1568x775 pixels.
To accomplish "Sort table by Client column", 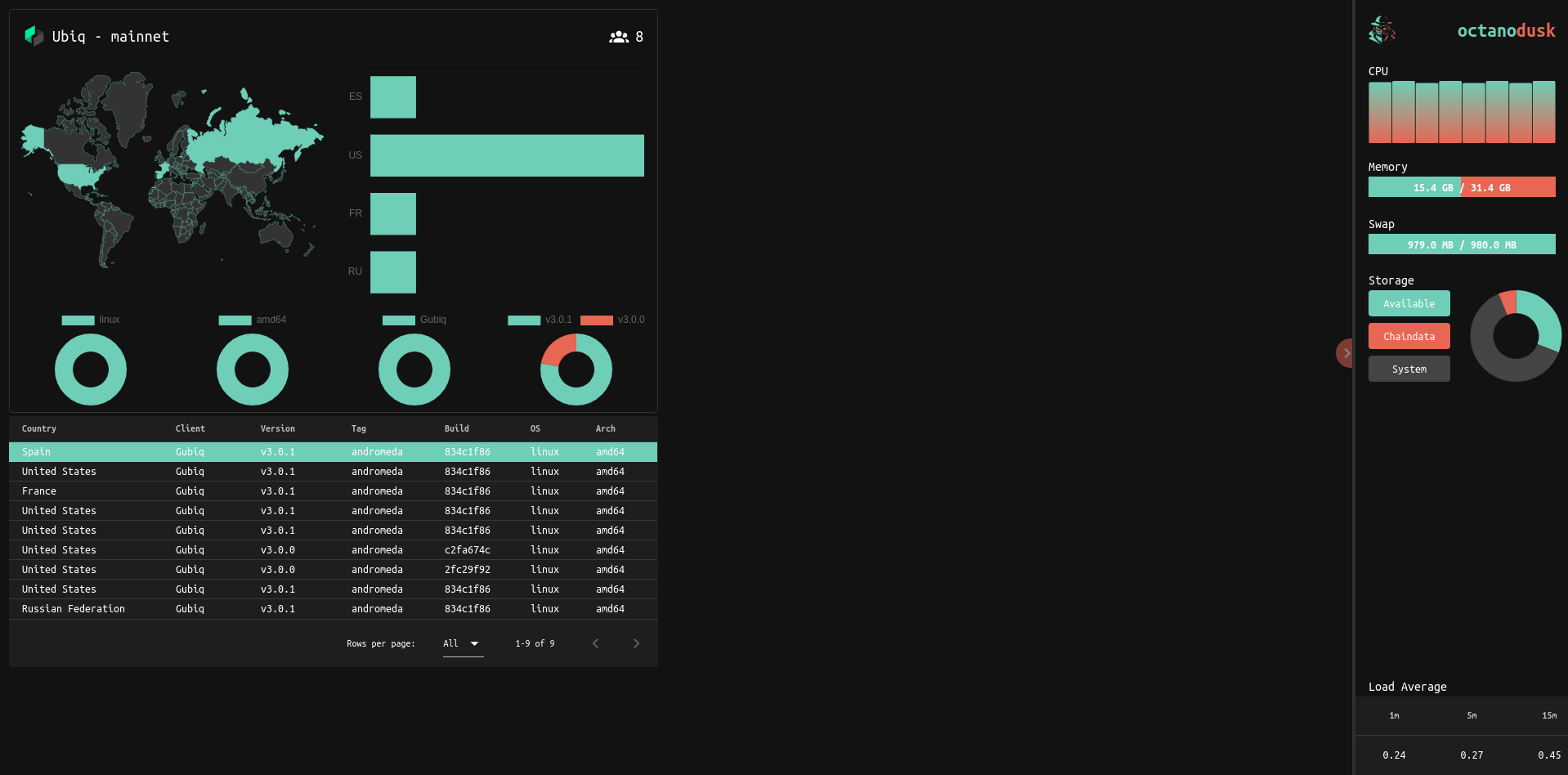I will pyautogui.click(x=190, y=428).
